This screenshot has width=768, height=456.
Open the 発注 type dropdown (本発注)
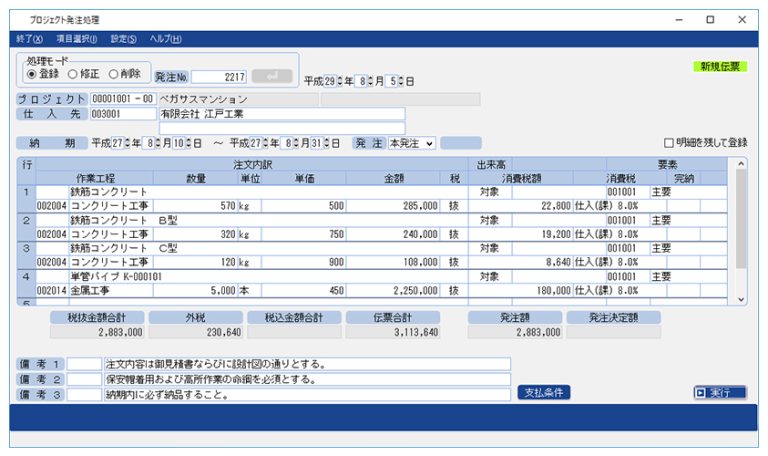[411, 143]
